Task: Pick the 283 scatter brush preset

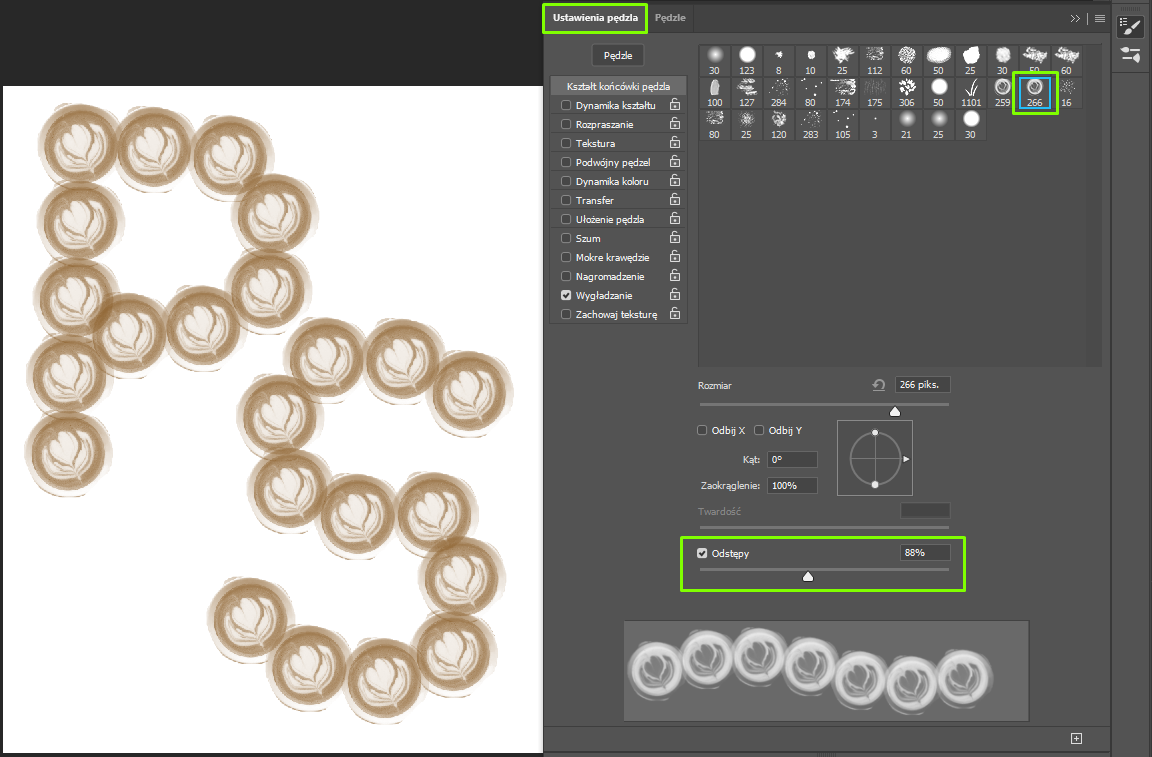Action: pos(810,125)
